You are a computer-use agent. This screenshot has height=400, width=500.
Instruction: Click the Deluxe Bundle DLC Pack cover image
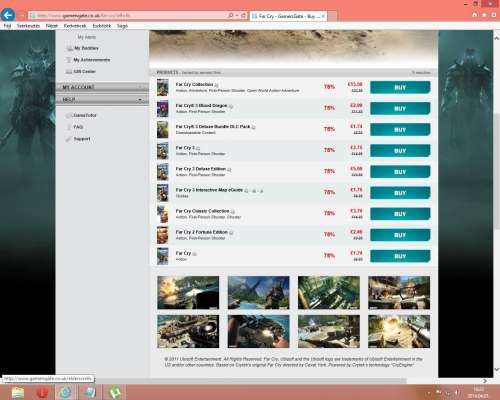(163, 129)
